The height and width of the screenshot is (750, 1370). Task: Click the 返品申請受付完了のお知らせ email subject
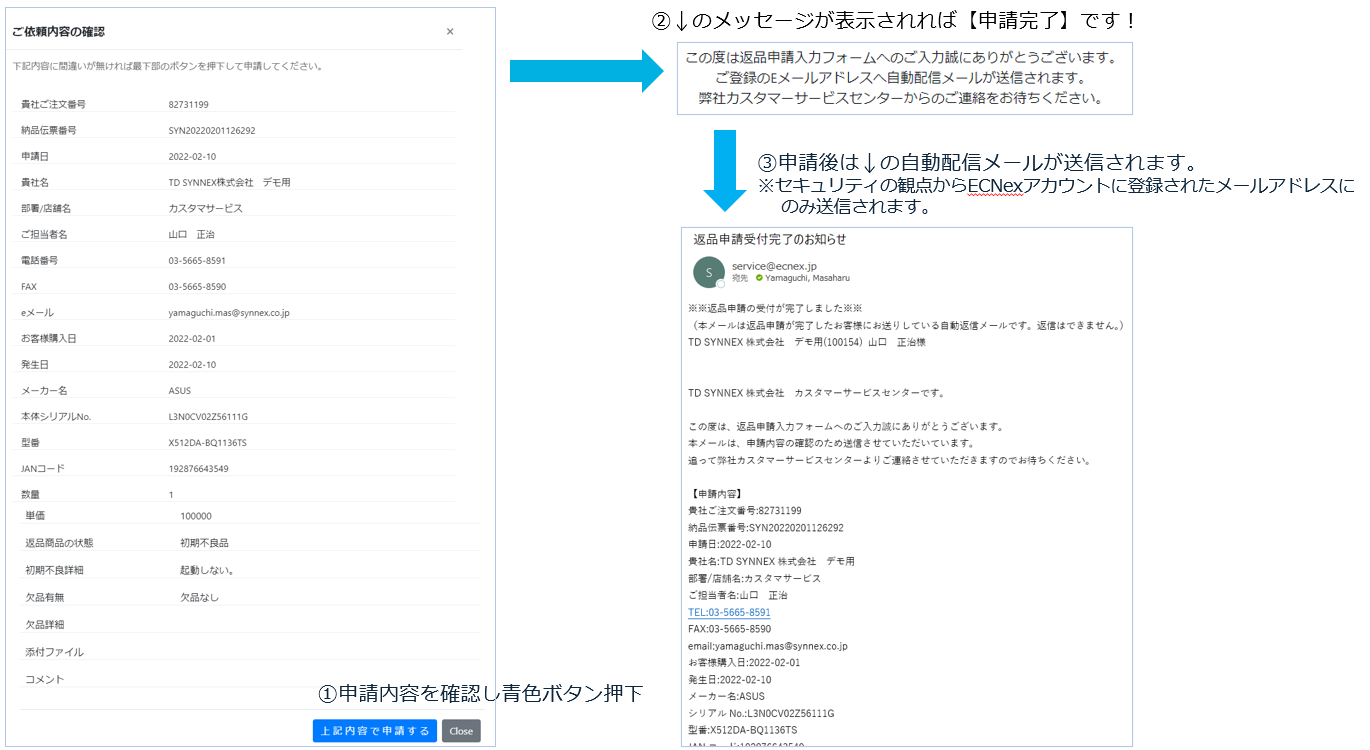(x=770, y=239)
